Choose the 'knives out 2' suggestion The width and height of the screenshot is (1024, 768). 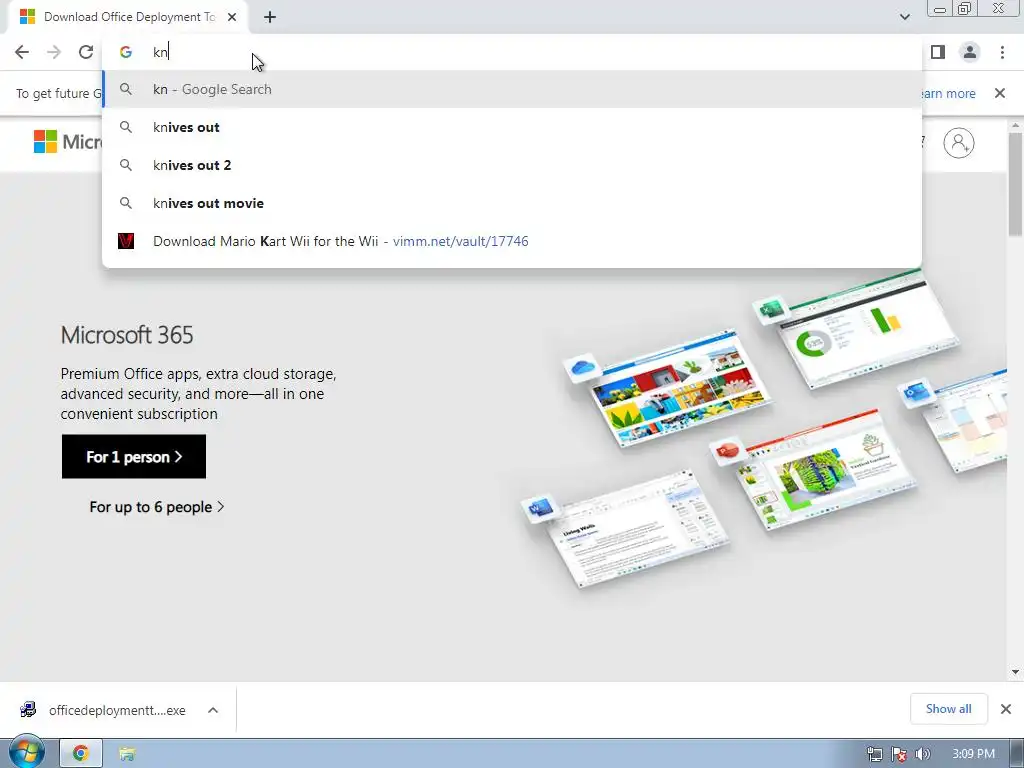coord(512,165)
